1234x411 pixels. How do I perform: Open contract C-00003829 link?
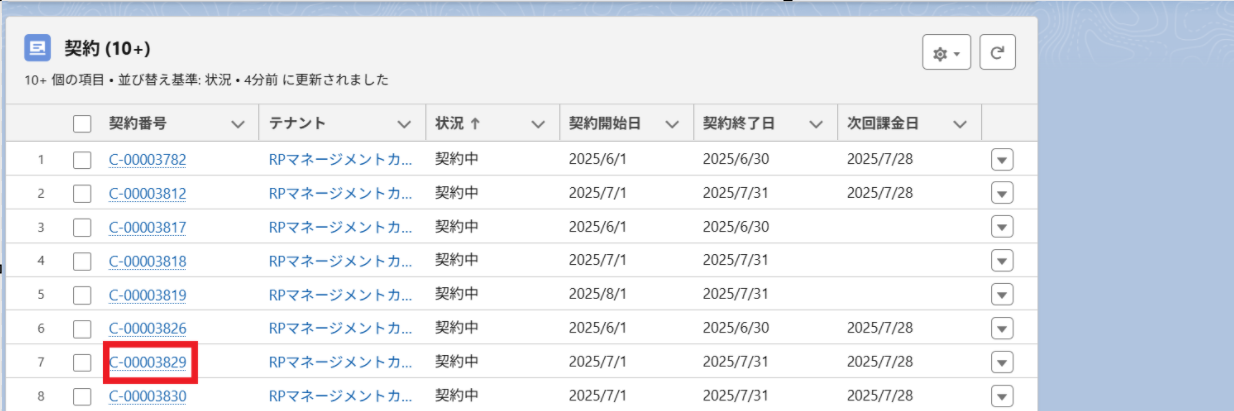point(148,362)
